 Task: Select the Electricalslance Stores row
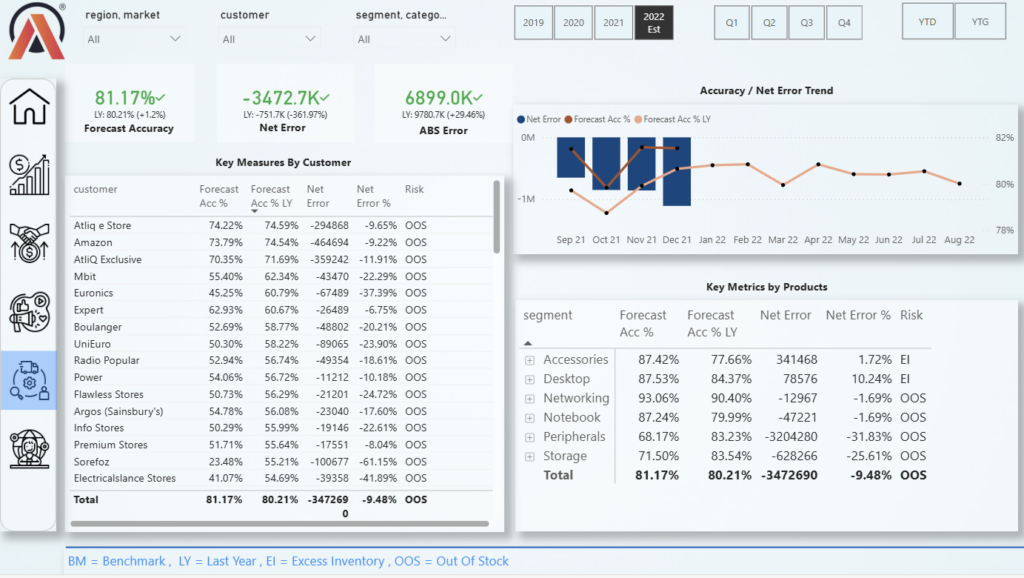click(250, 478)
